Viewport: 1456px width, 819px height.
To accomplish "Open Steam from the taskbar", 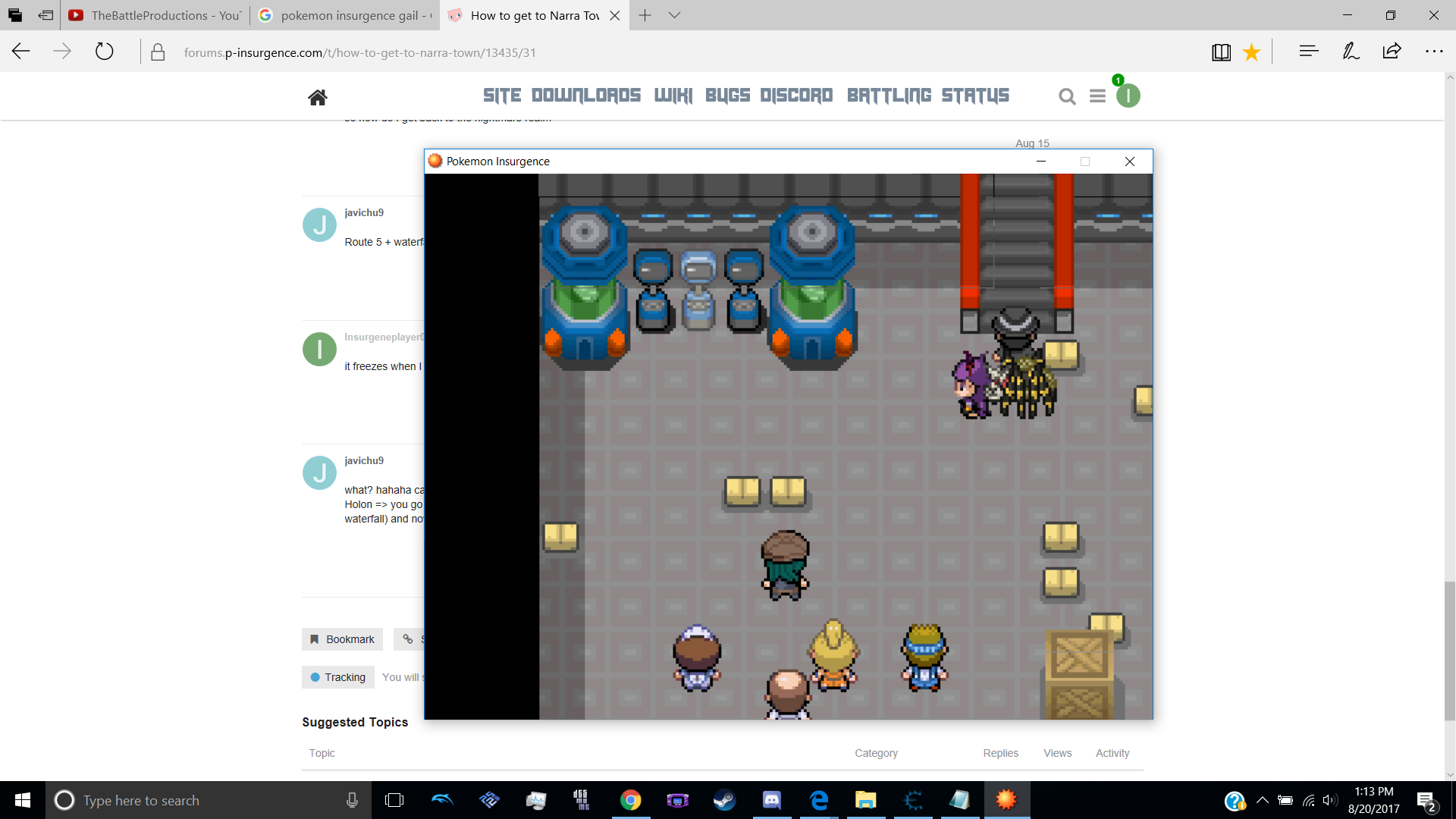I will (724, 800).
